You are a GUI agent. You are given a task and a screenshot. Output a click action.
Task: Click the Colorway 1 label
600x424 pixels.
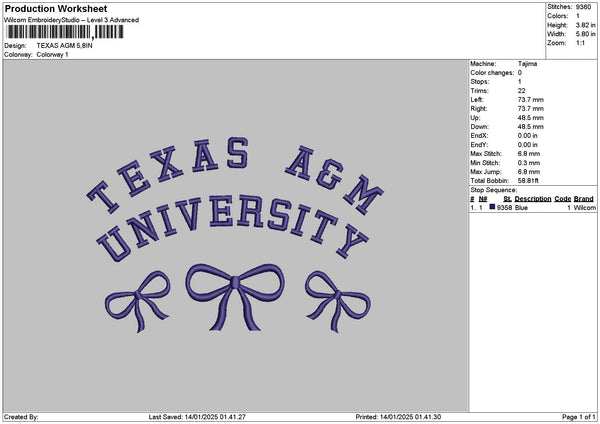tap(52, 54)
